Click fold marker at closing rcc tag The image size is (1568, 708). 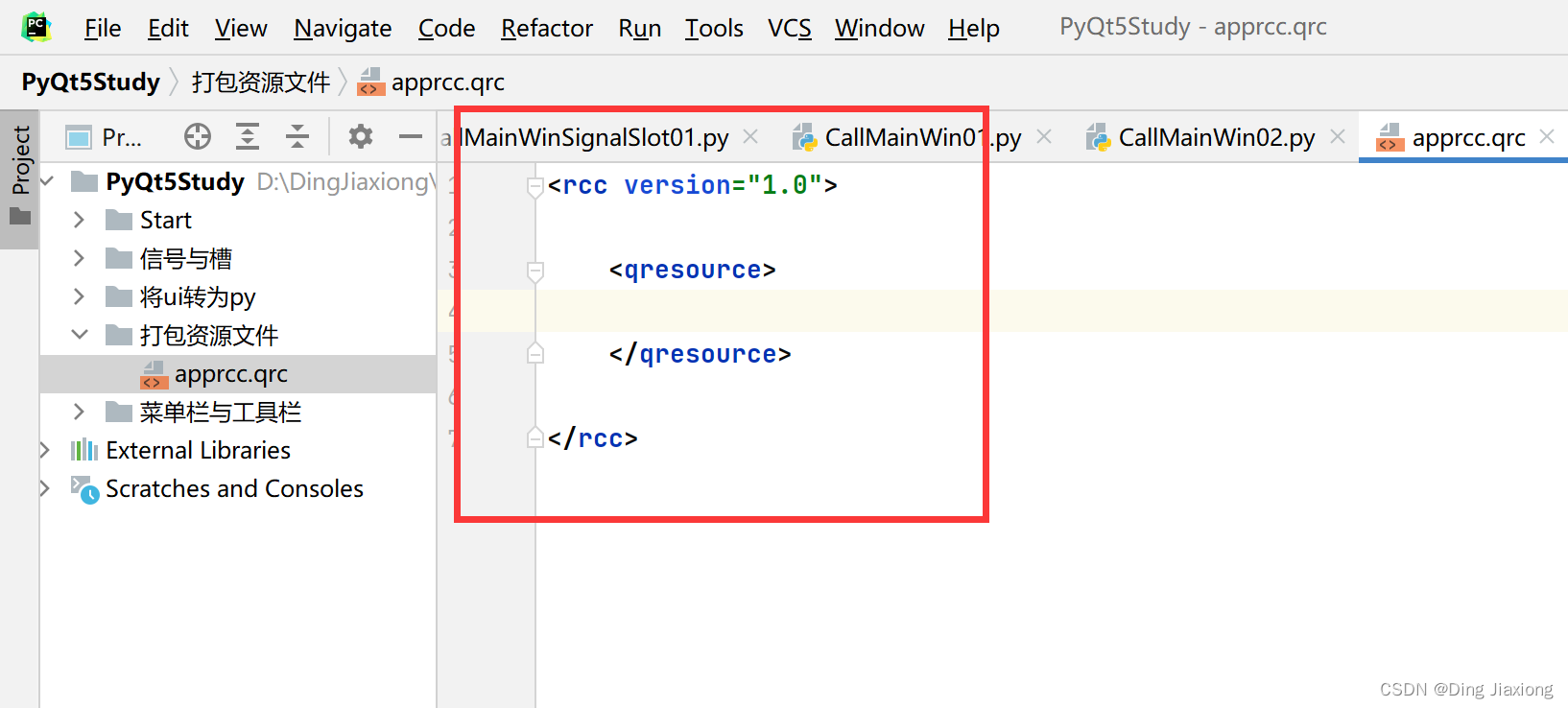535,438
